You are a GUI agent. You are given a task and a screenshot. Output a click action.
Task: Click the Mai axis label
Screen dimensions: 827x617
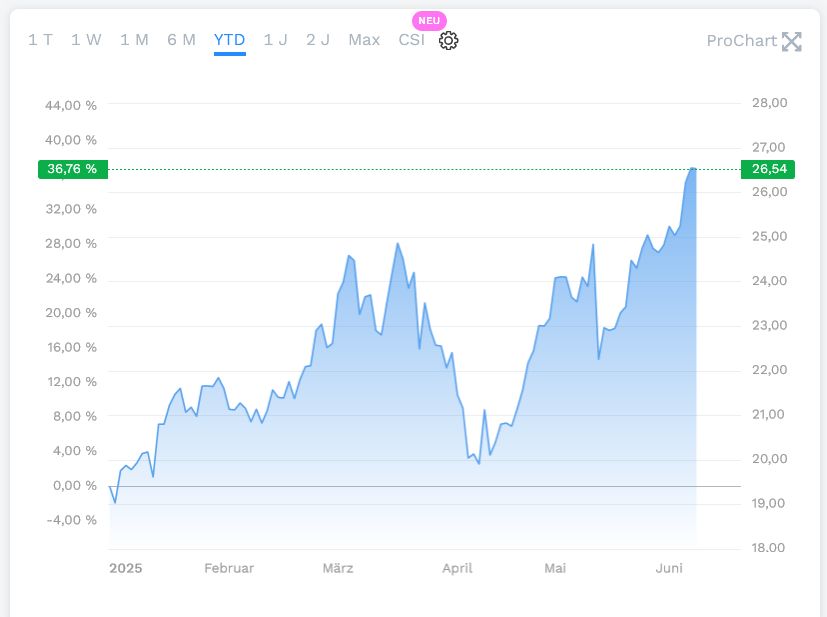point(555,568)
